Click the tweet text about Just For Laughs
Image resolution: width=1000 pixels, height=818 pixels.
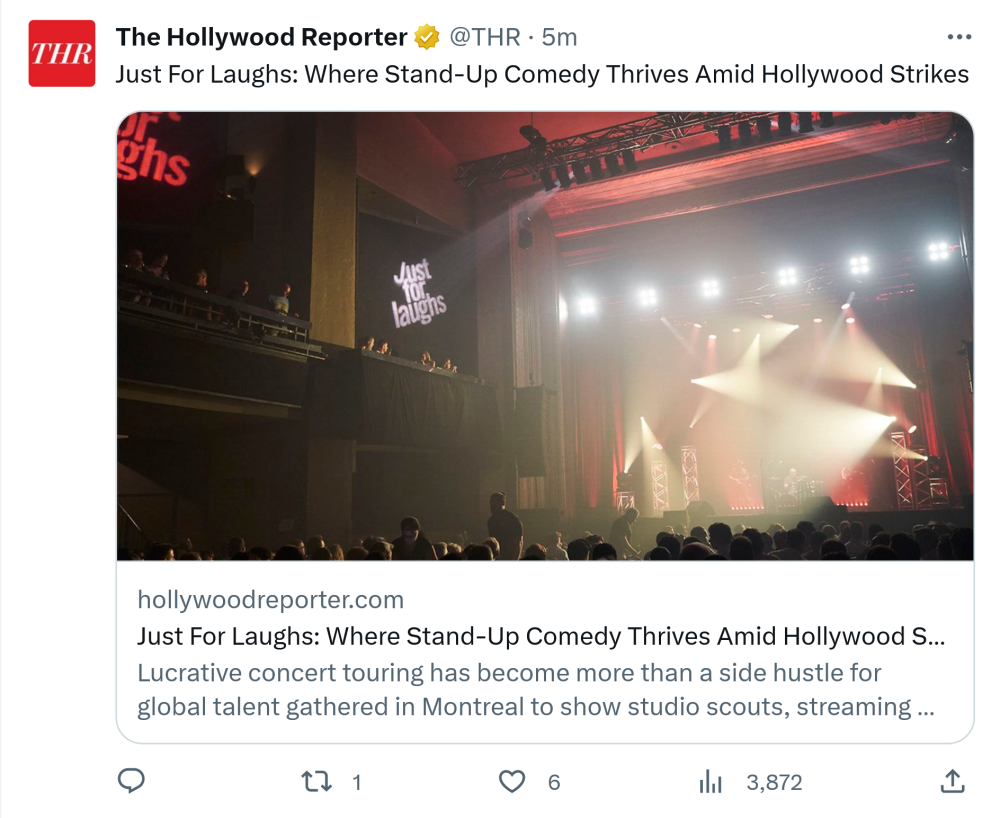pos(542,74)
